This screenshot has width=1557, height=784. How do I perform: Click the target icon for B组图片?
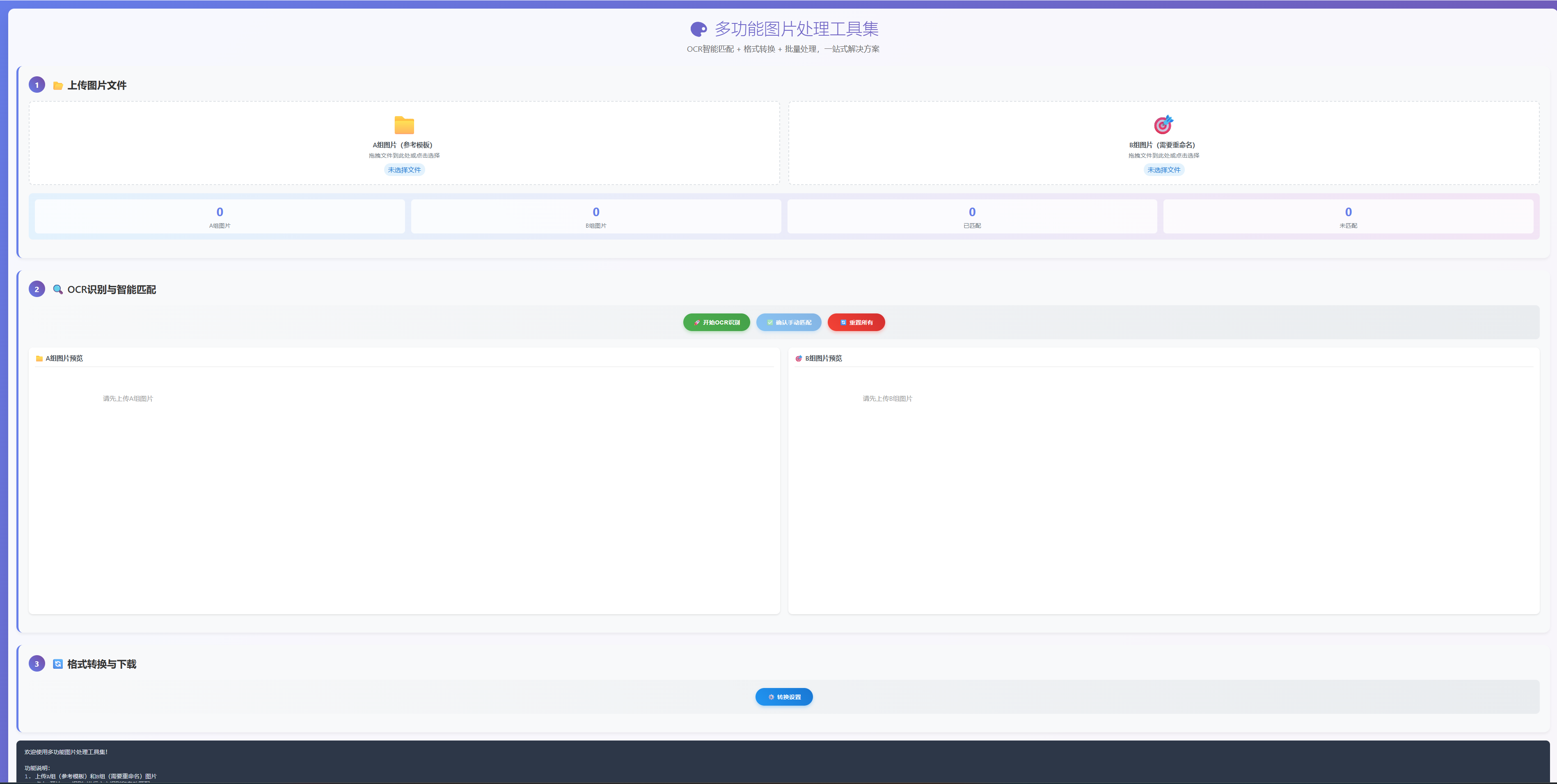tap(1163, 124)
